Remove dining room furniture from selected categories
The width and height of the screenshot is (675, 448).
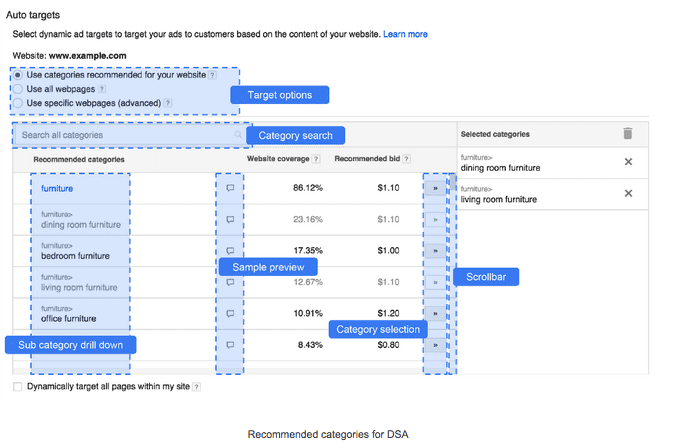pos(628,162)
